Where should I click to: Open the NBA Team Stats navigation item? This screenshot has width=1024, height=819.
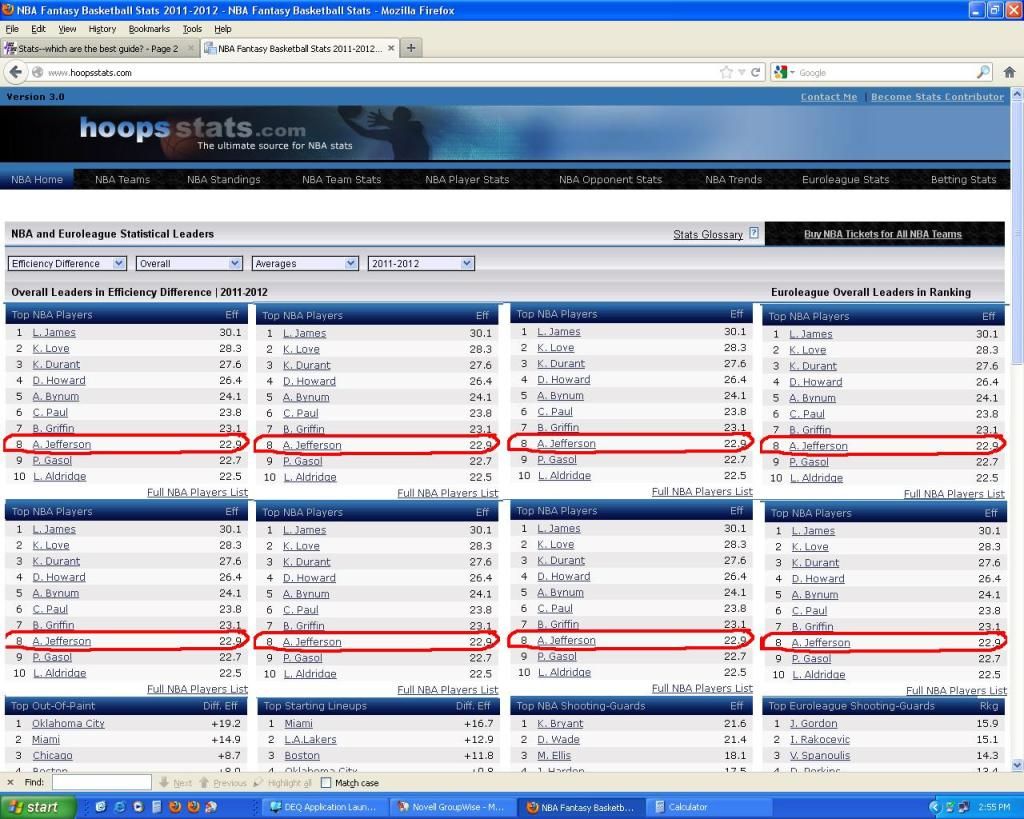tap(342, 179)
